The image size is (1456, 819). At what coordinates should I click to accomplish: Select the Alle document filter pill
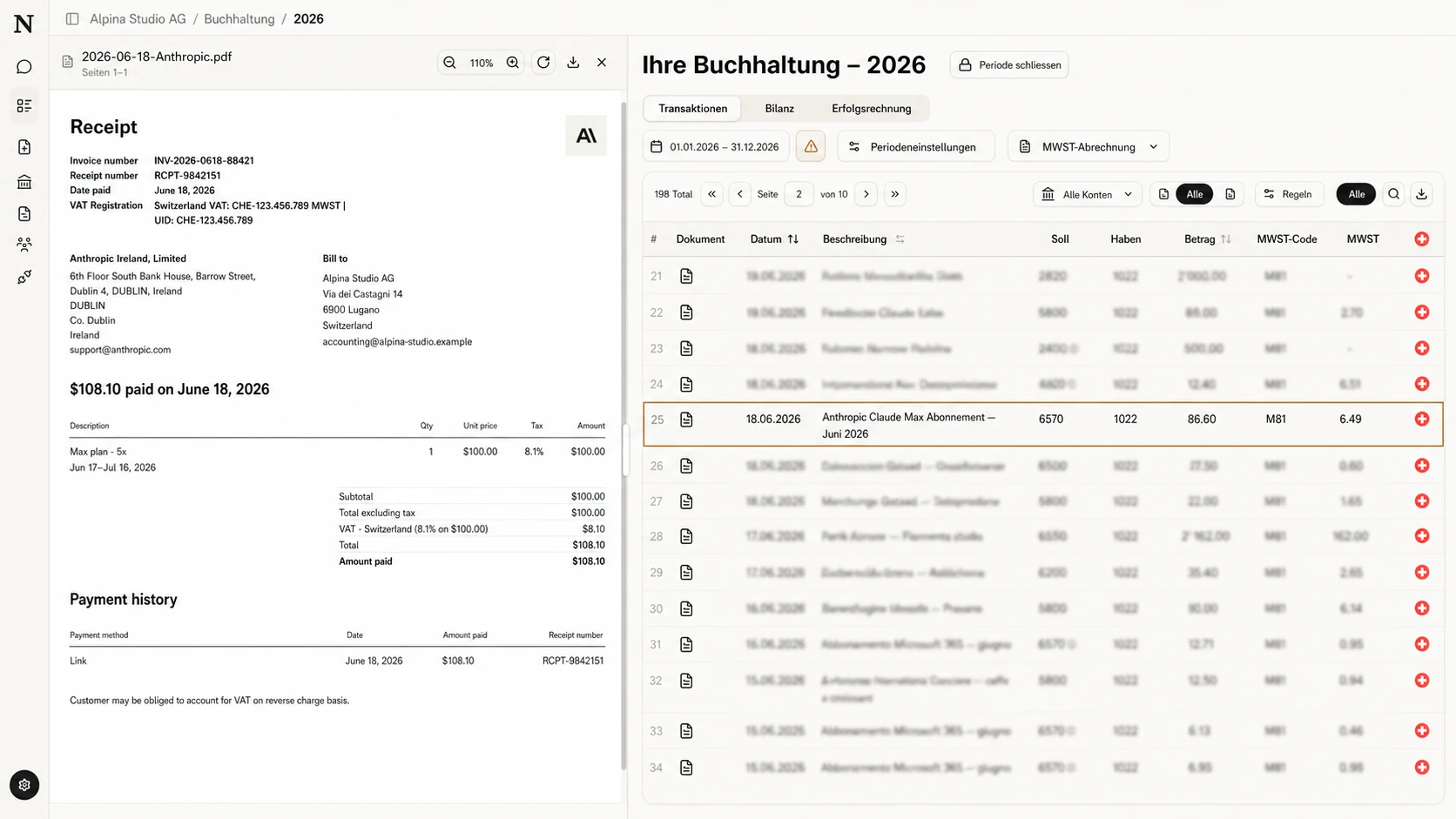[x=1195, y=194]
